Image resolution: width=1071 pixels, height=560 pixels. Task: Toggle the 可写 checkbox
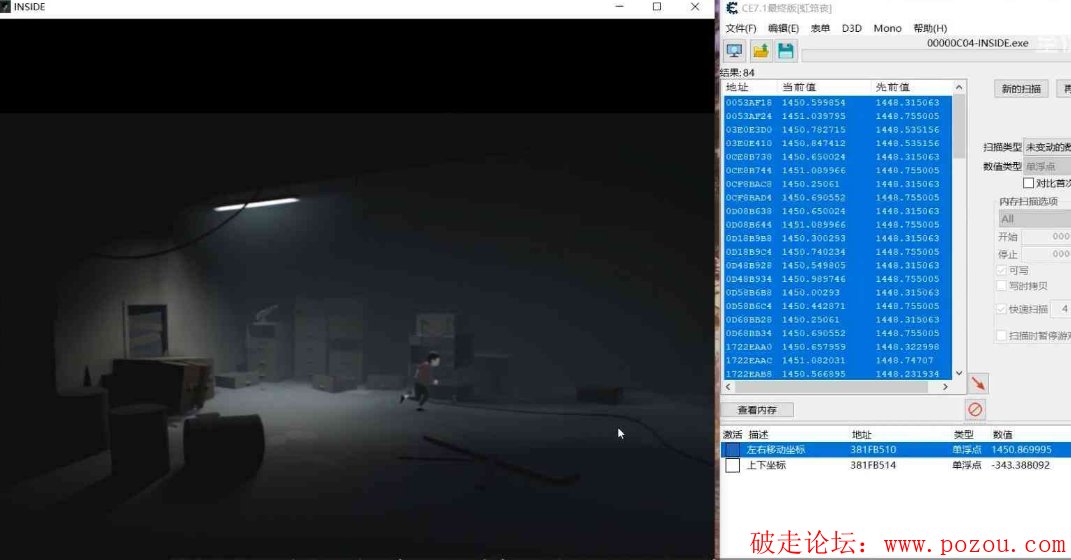tap(1001, 270)
